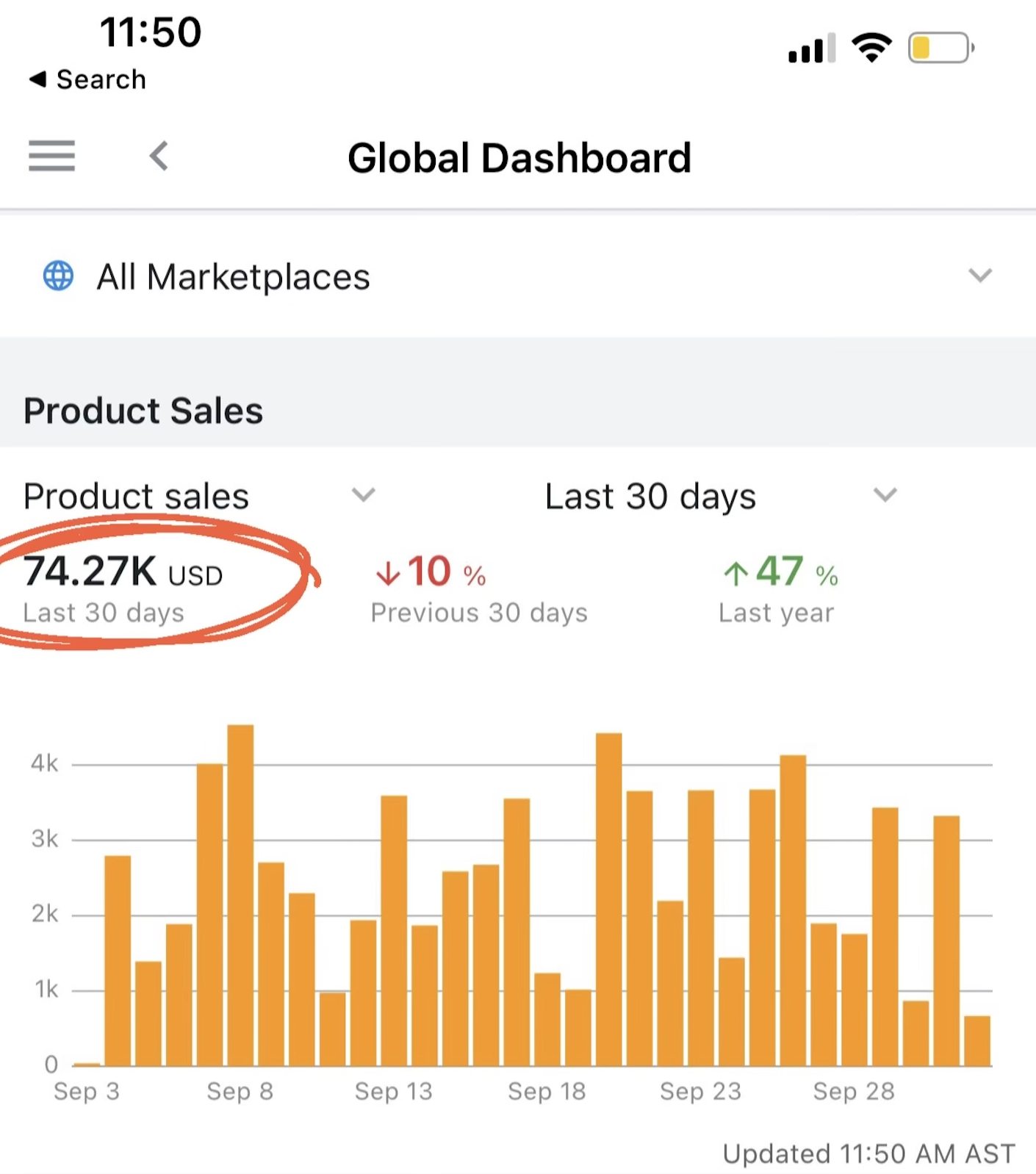Return to Search via top-left link

click(88, 79)
